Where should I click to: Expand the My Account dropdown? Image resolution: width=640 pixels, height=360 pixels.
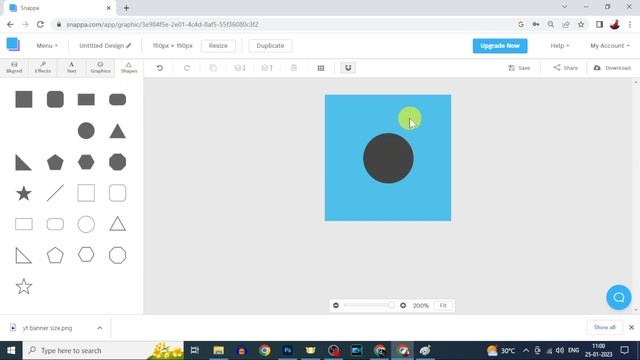610,46
